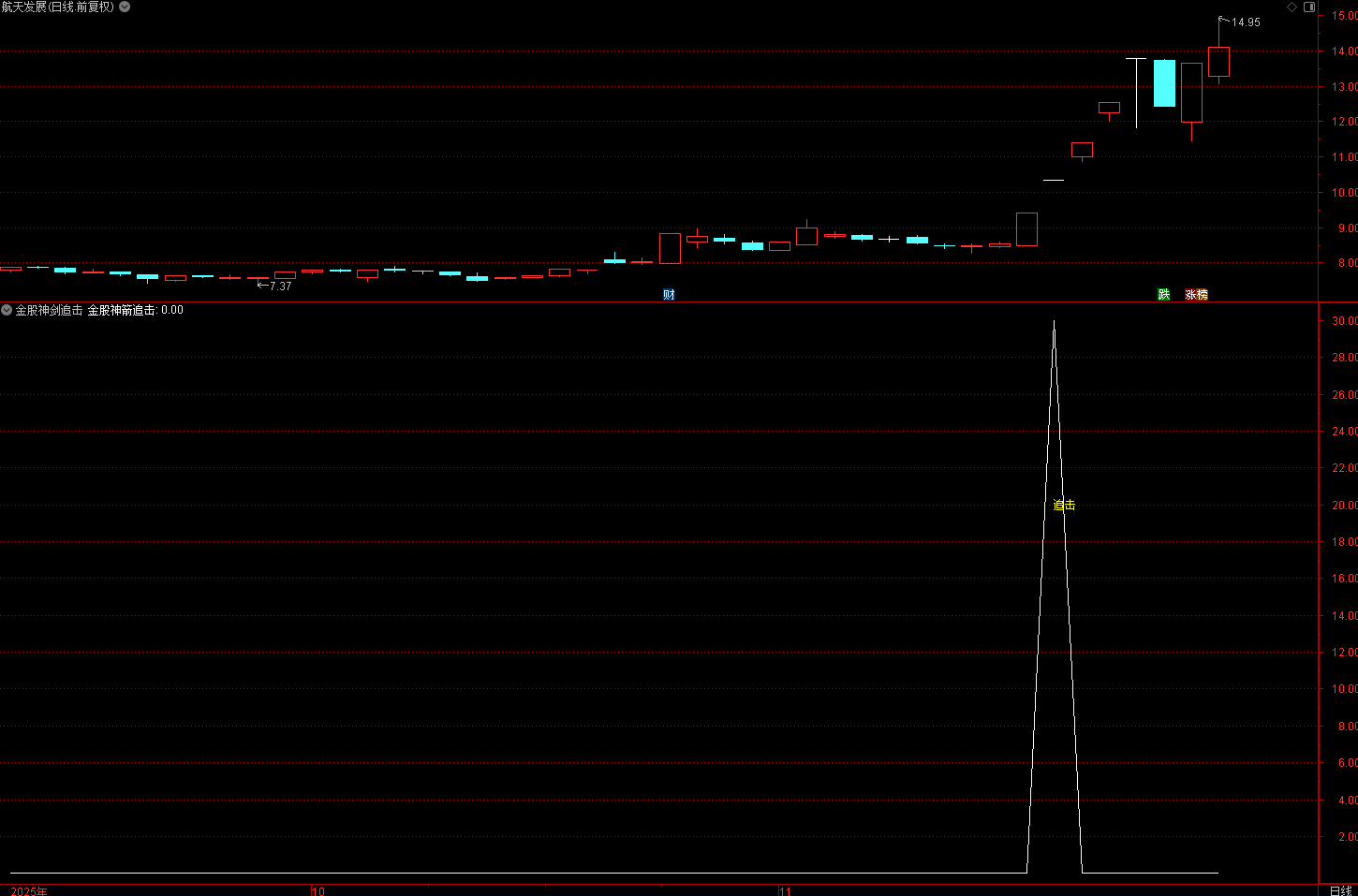Click the 金股神剑追击 indicator name

pyautogui.click(x=49, y=310)
